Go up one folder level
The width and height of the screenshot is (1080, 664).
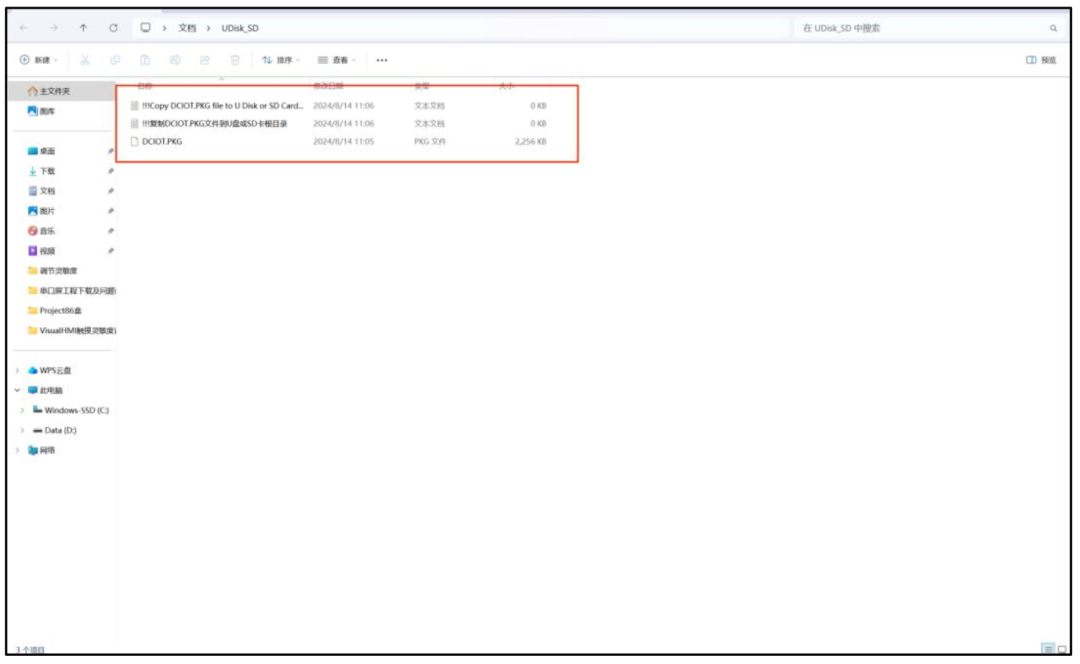pyautogui.click(x=83, y=28)
